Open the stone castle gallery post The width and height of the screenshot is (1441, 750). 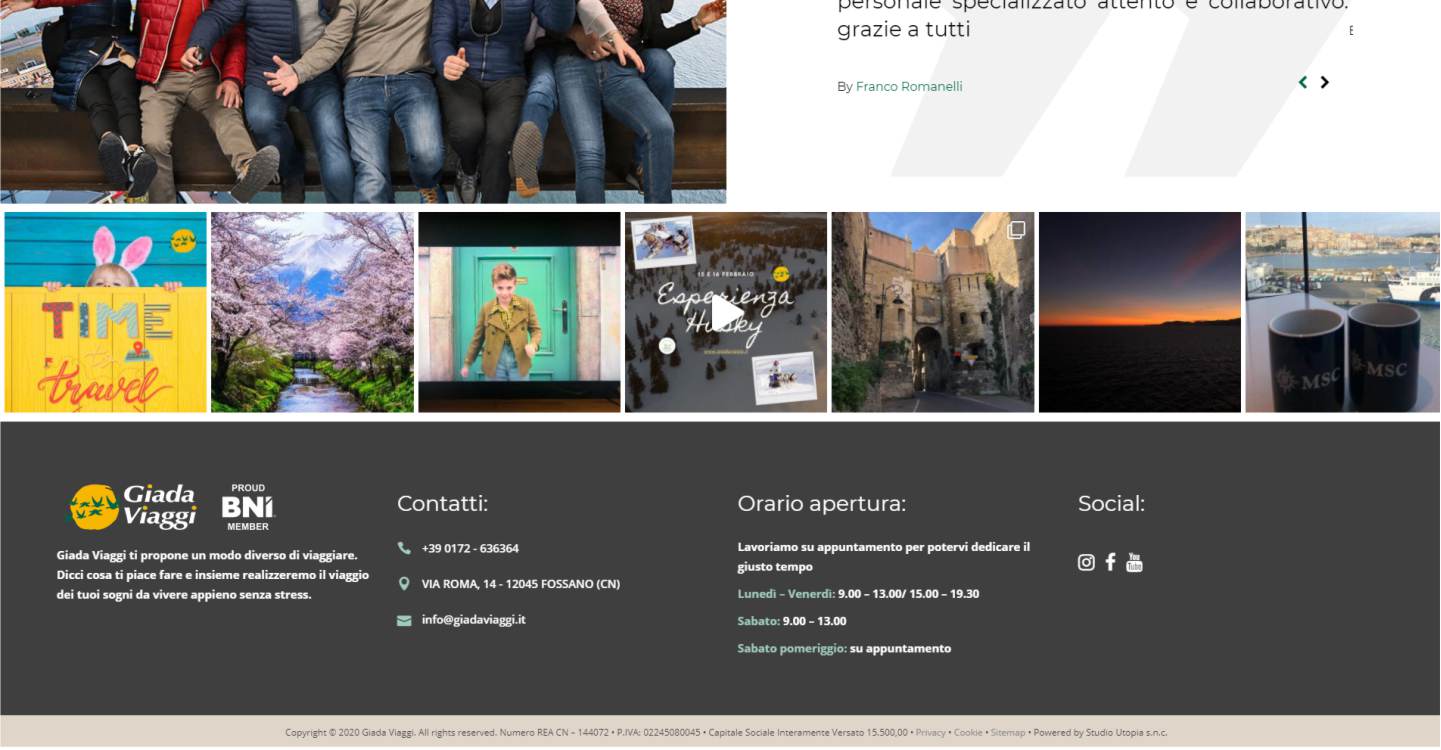[x=933, y=312]
